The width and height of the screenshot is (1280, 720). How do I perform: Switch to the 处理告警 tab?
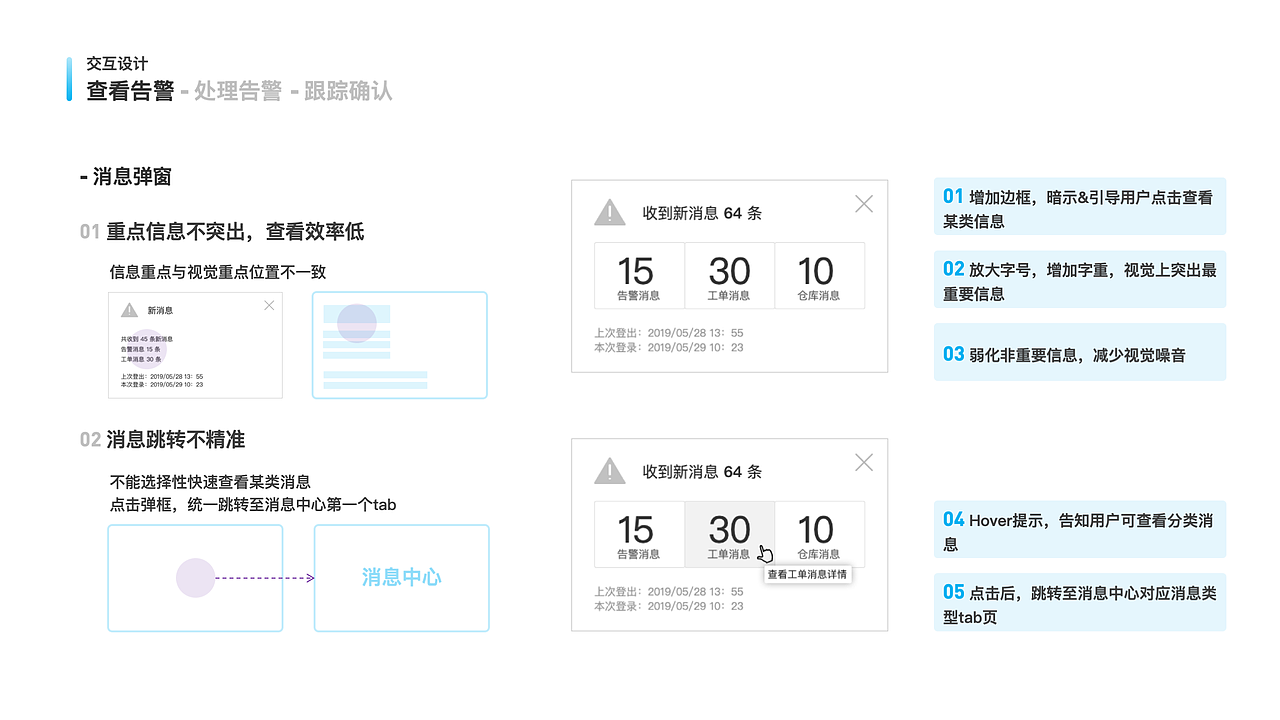pyautogui.click(x=238, y=91)
